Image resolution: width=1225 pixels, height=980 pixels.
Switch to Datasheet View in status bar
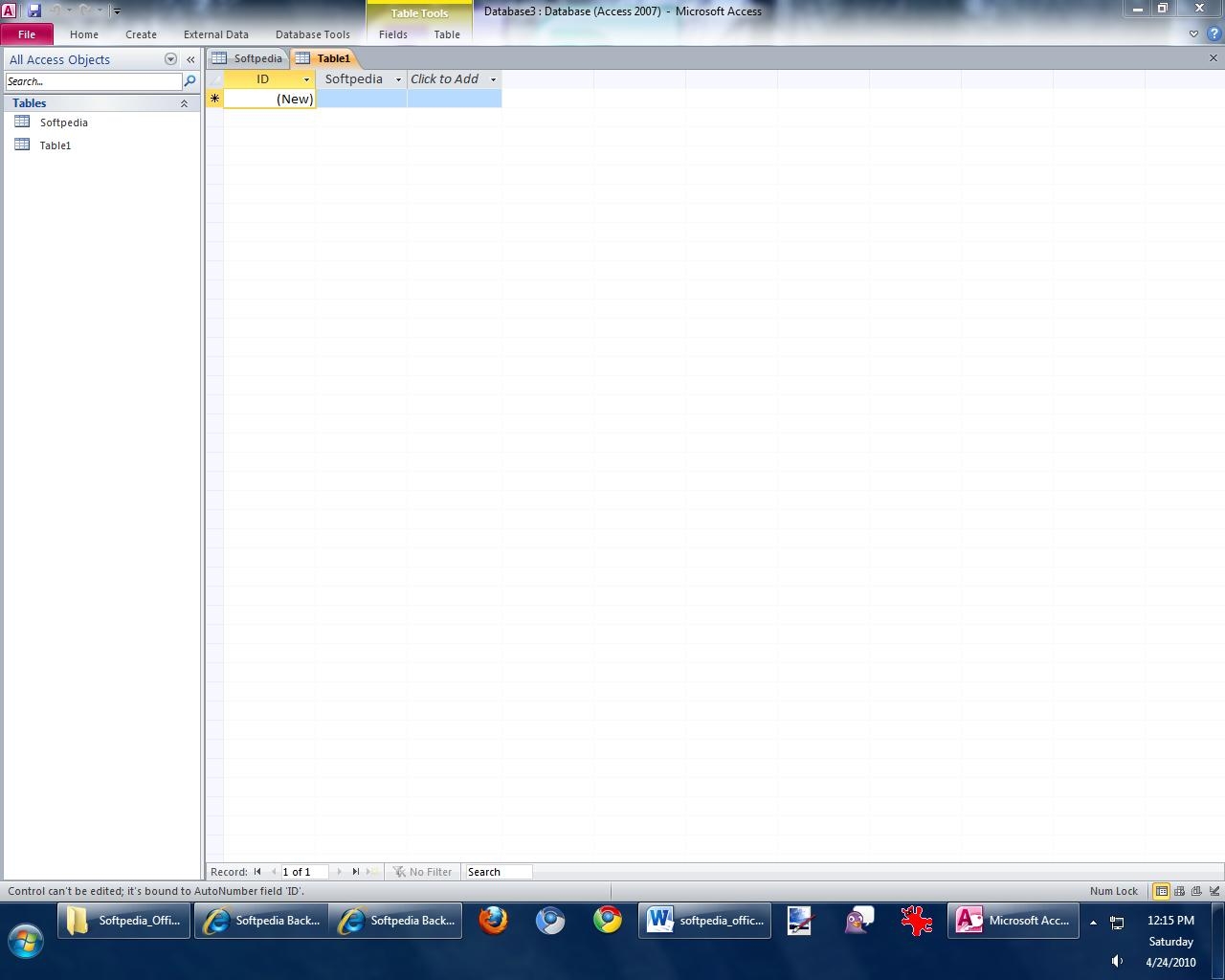pyautogui.click(x=1161, y=891)
